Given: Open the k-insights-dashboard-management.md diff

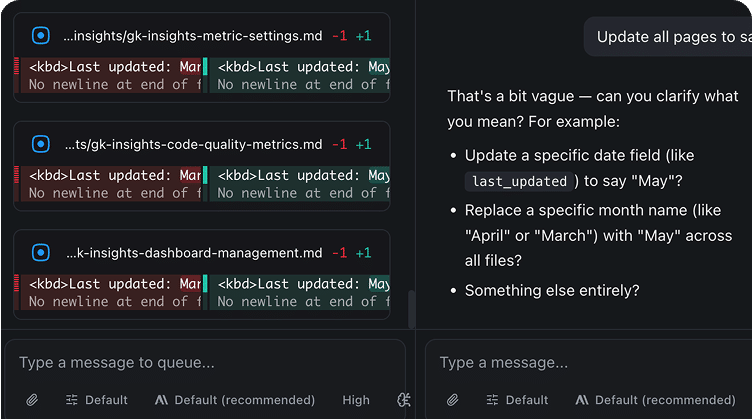Looking at the screenshot, I should (x=194, y=253).
